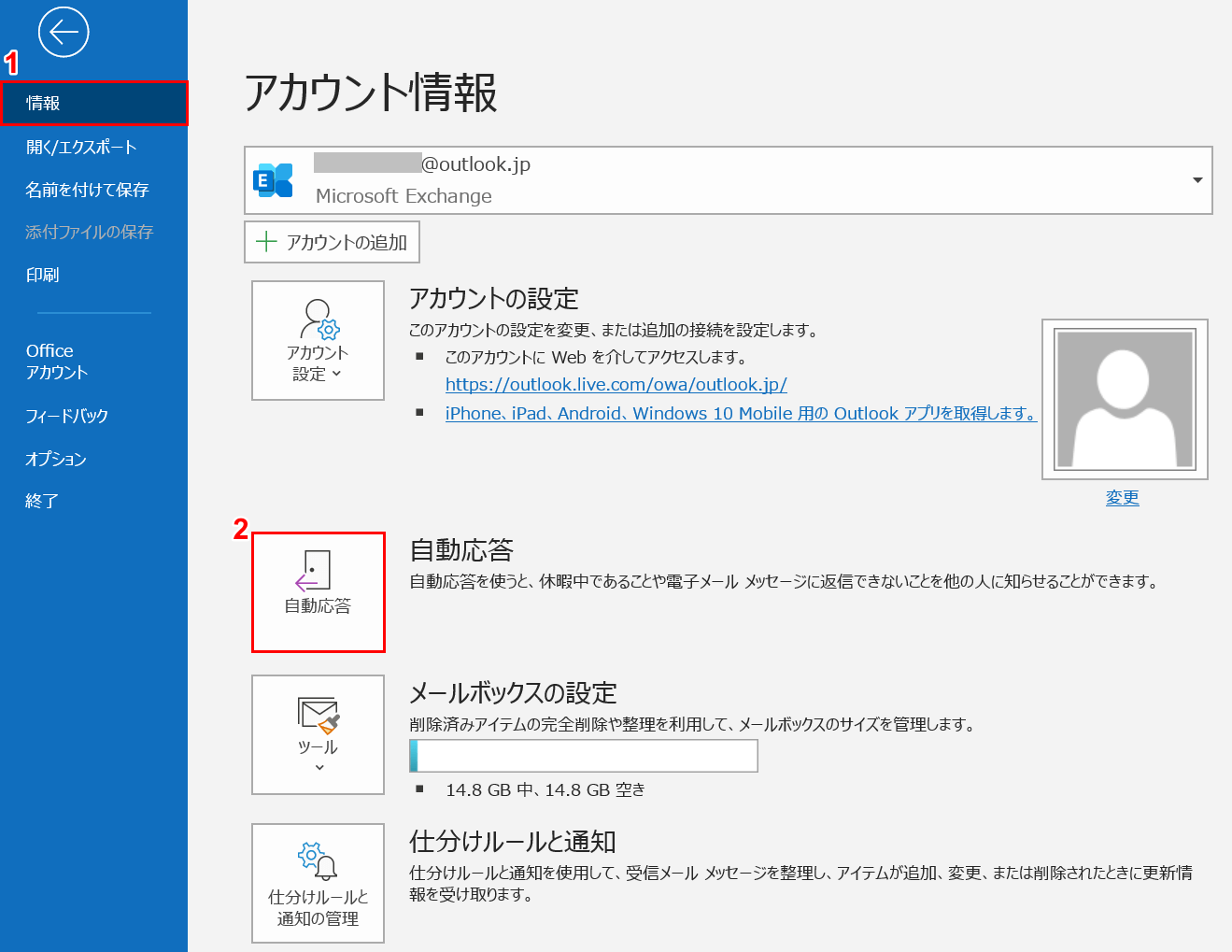Click the メールボックスの設定 heading
This screenshot has width=1232, height=952.
pyautogui.click(x=513, y=692)
